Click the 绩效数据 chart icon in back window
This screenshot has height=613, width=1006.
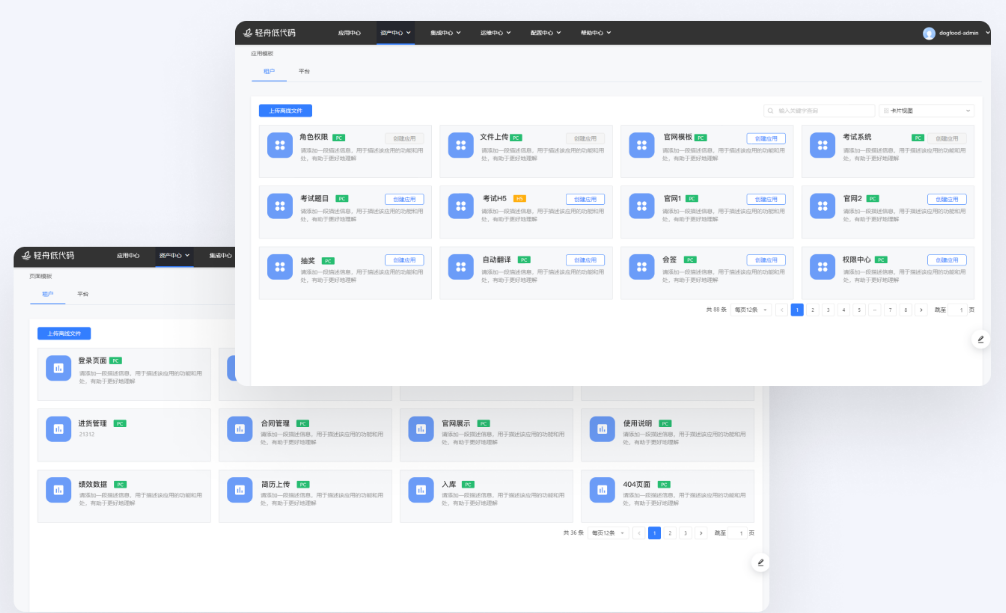pos(58,490)
